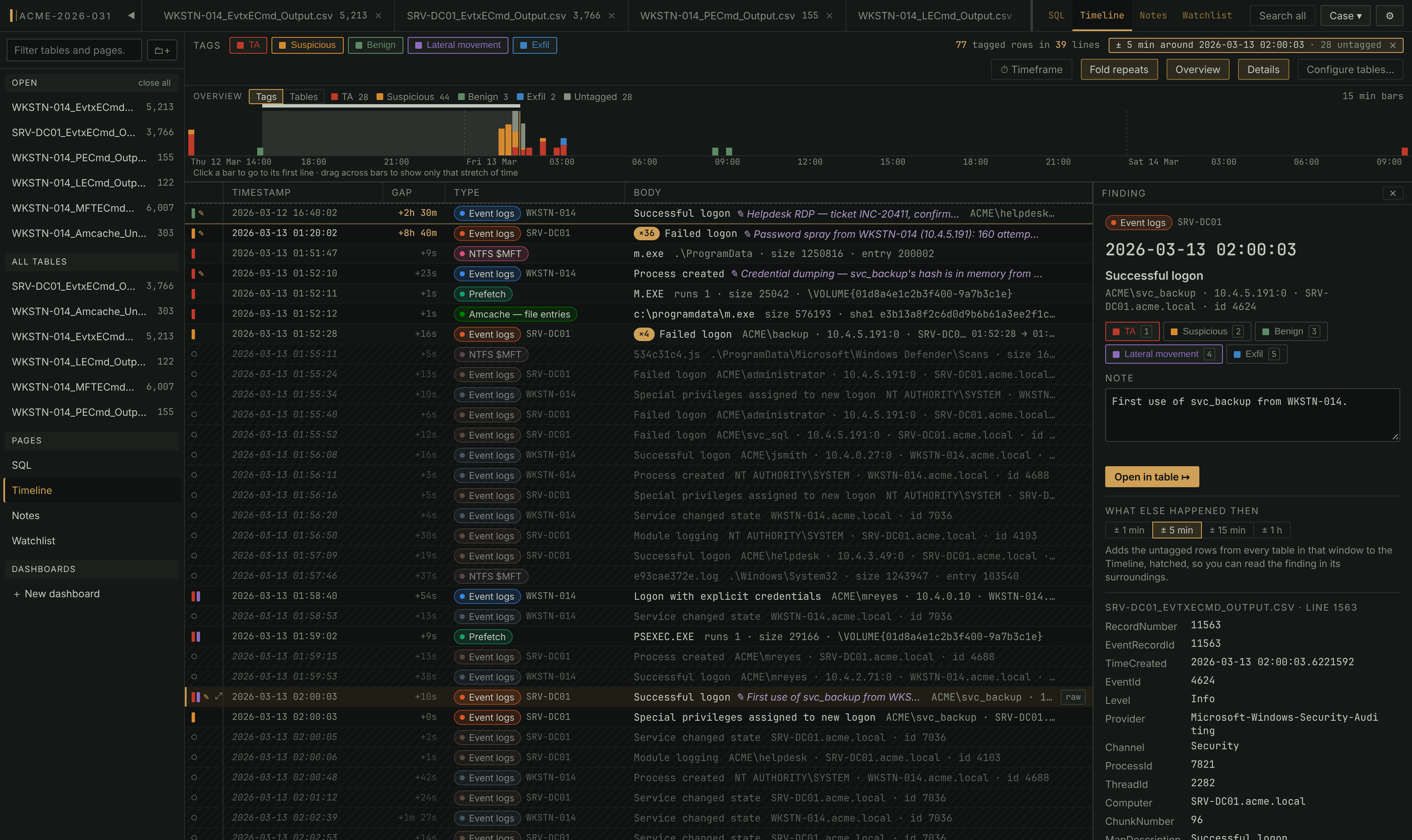Collapse the sidebar with the triangle arrow
This screenshot has height=840, width=1412.
tap(132, 15)
